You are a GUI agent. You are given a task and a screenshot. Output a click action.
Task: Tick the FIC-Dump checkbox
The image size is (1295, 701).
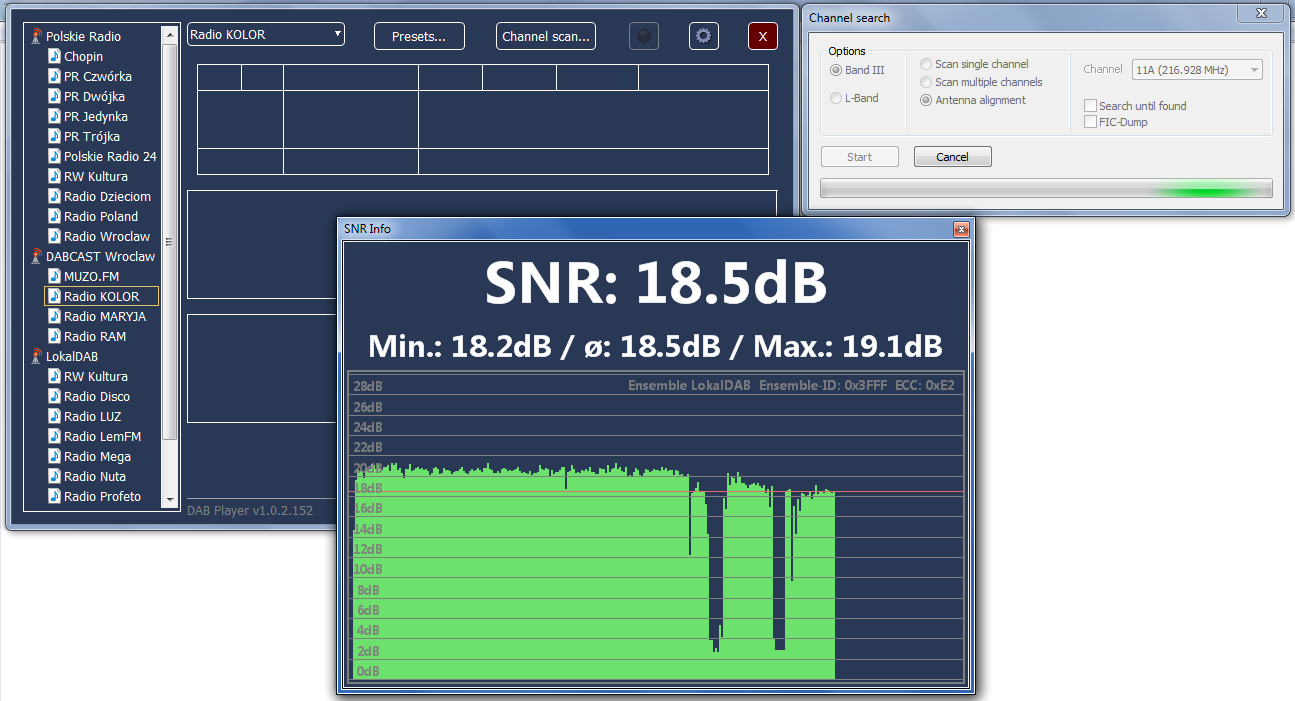(1091, 122)
